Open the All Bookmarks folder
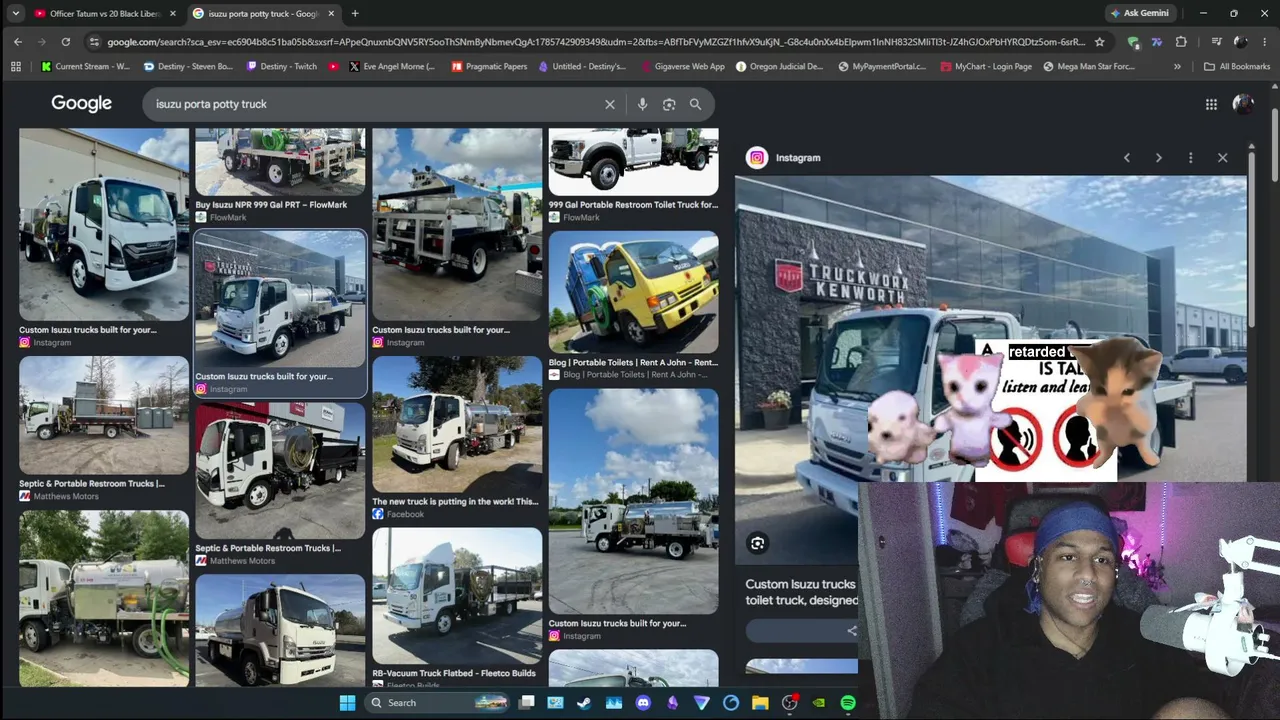Image resolution: width=1280 pixels, height=720 pixels. 1237,66
